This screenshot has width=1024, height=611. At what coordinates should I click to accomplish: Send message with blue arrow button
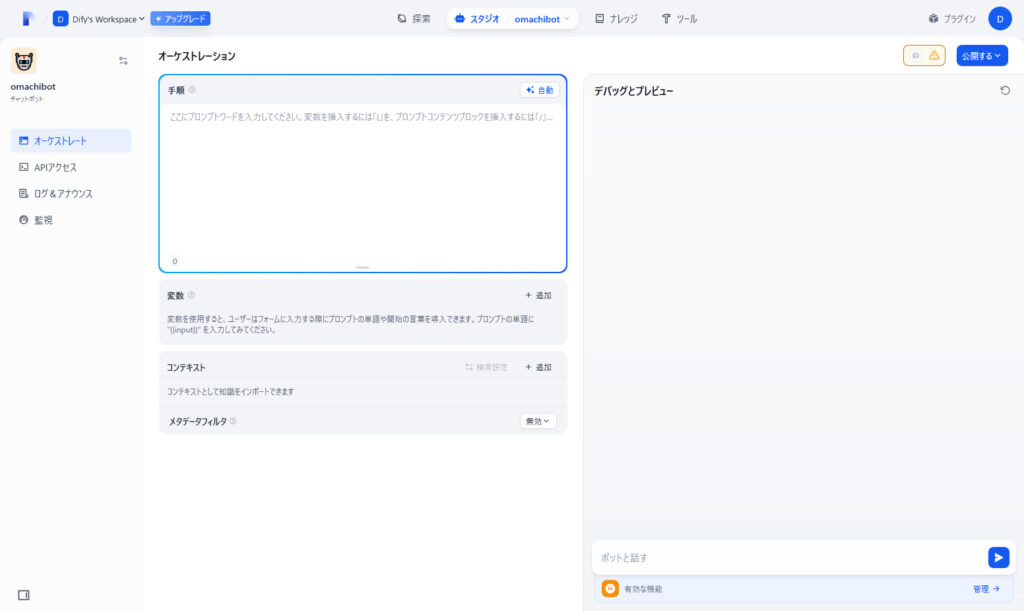coord(998,557)
